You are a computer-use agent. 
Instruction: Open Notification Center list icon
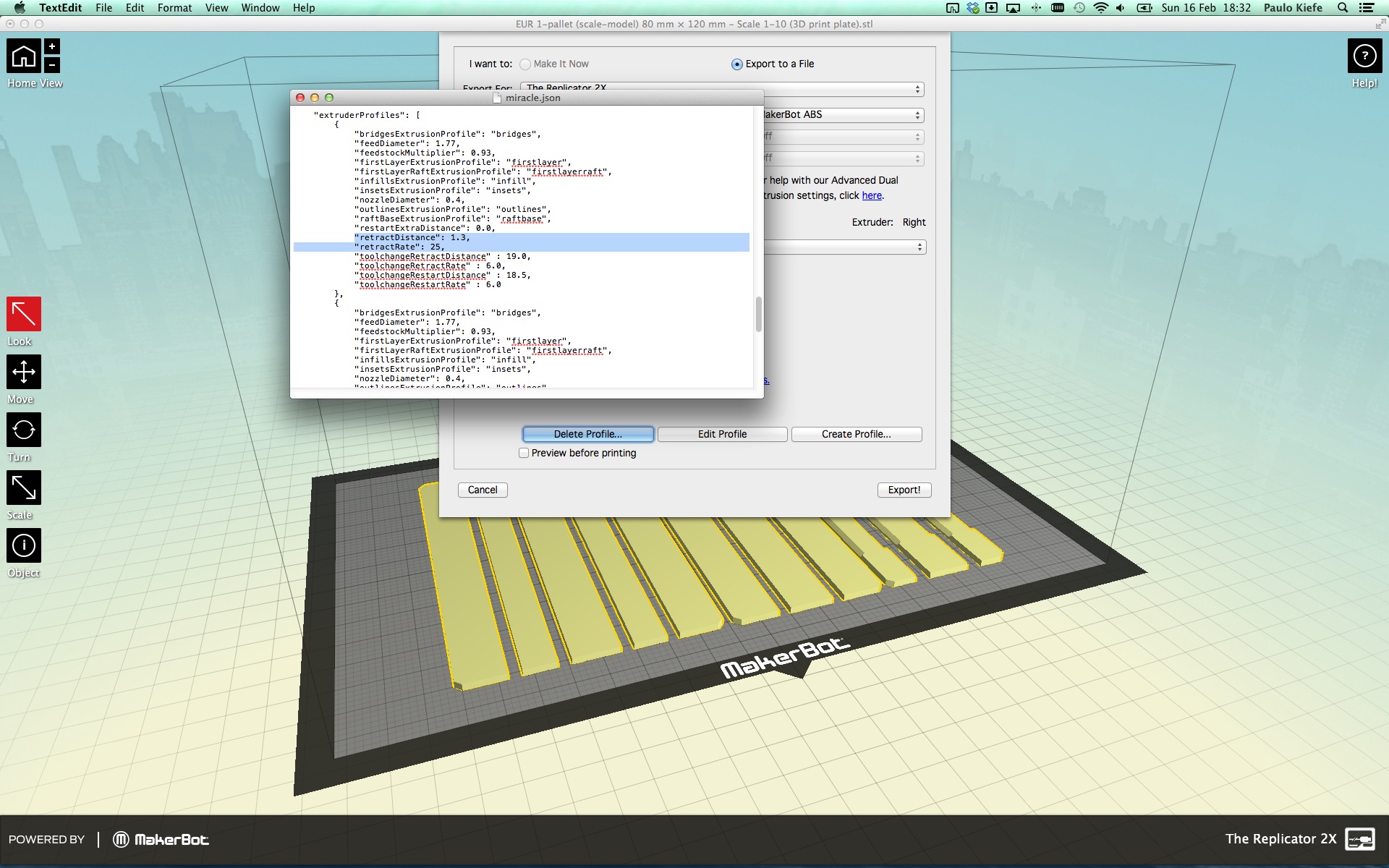(1367, 8)
